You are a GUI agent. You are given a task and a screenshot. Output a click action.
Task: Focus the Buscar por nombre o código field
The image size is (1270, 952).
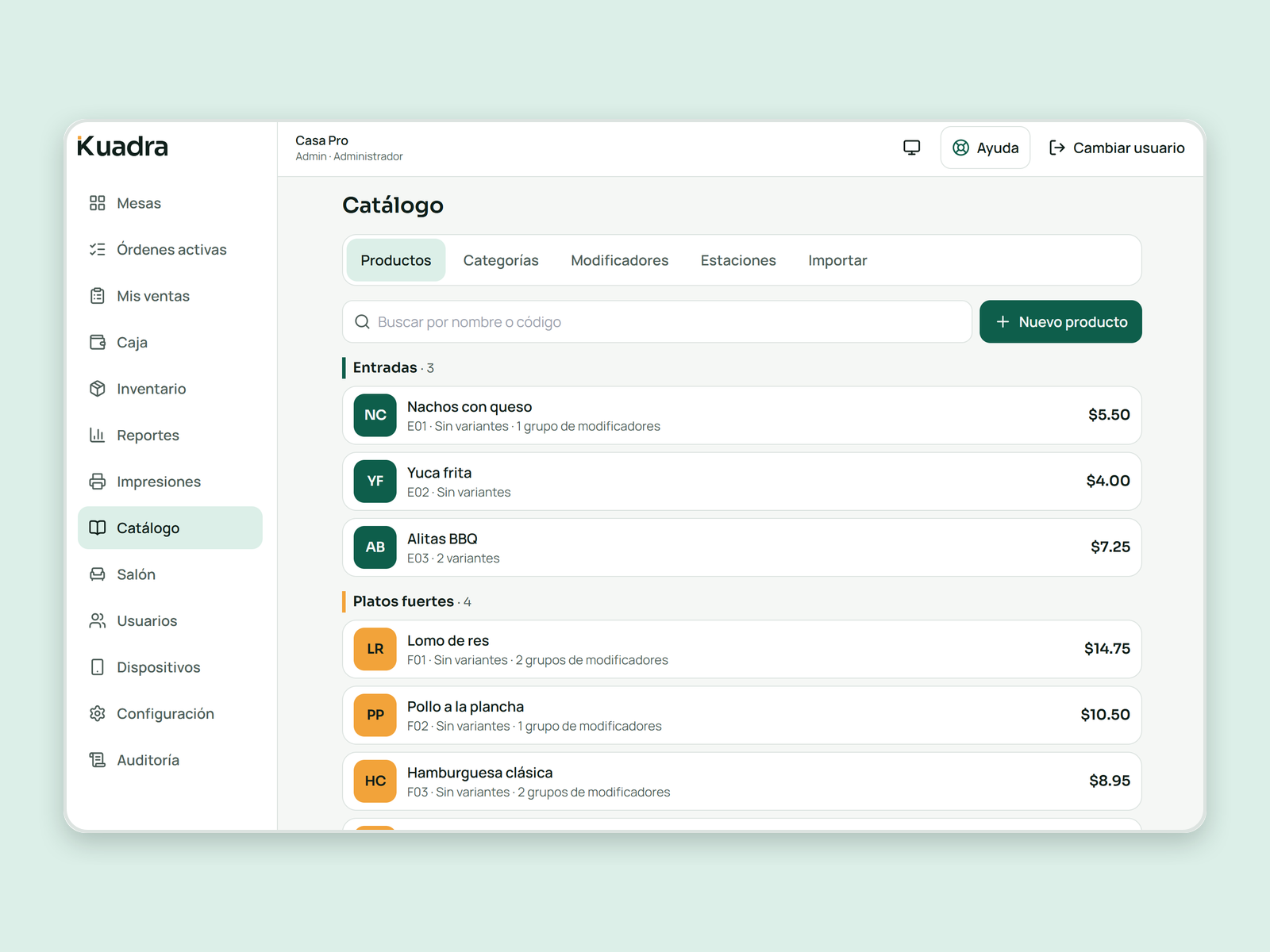(x=657, y=322)
